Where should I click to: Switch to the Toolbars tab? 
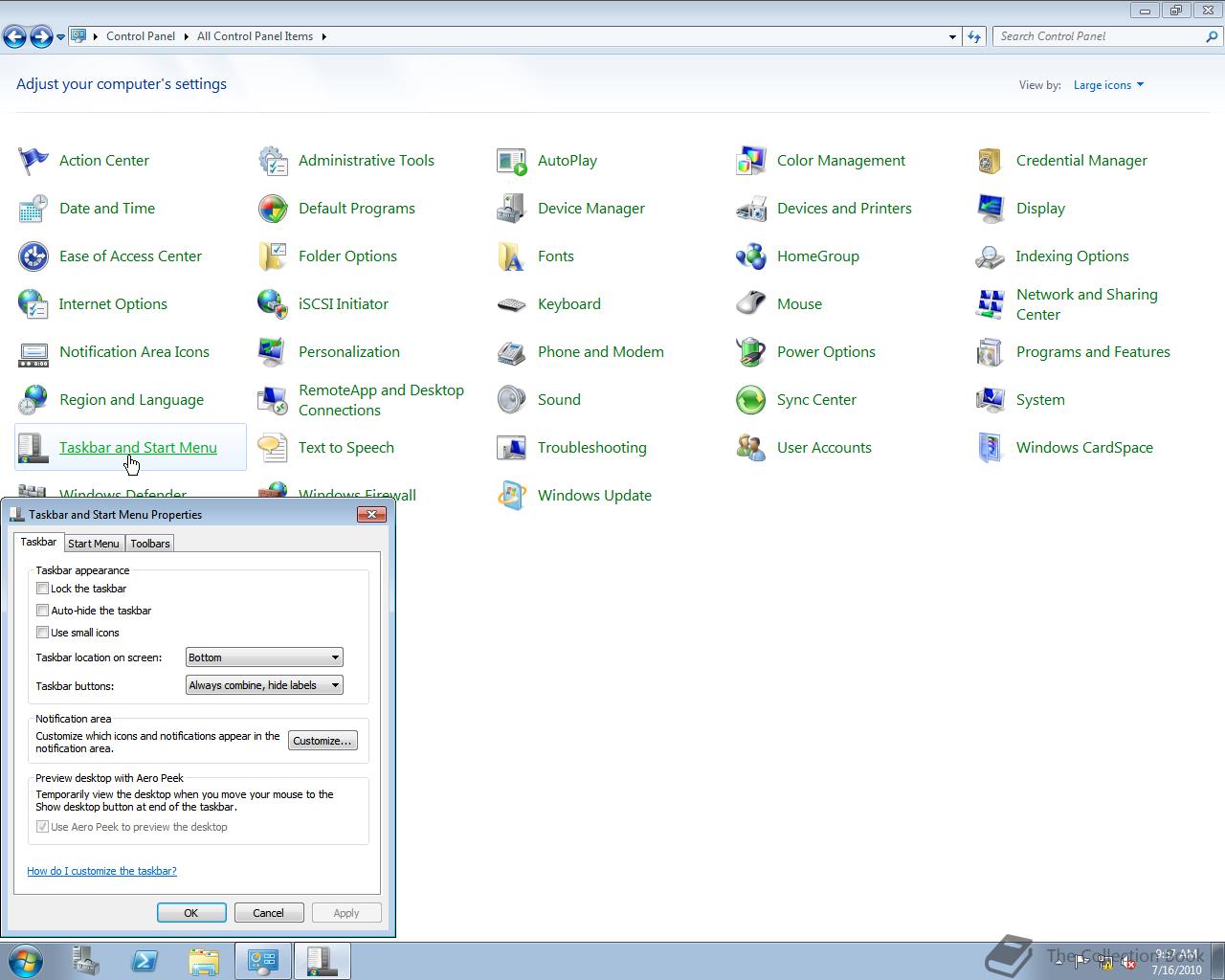(150, 543)
